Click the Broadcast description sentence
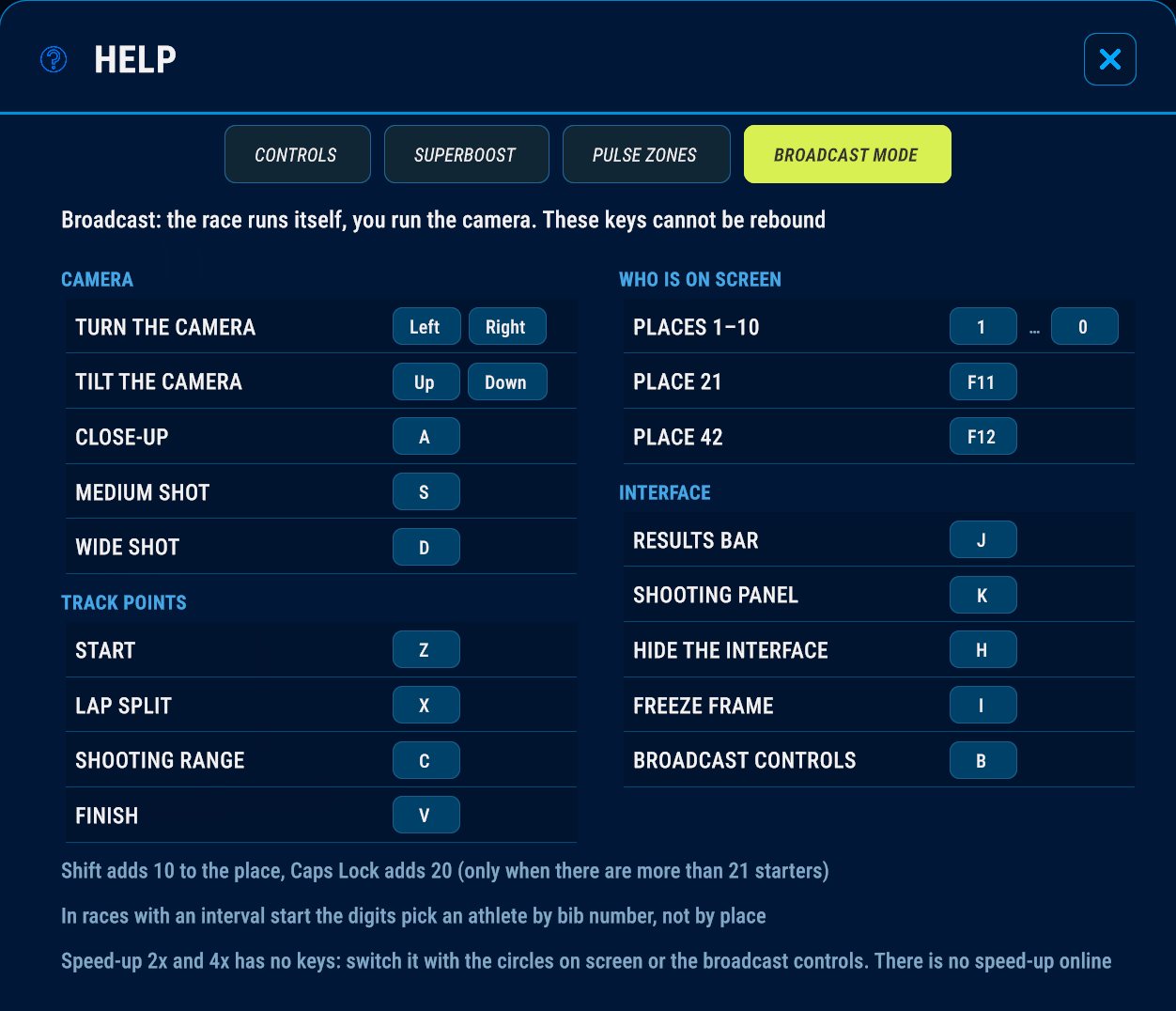The width and height of the screenshot is (1176, 1011). click(443, 220)
